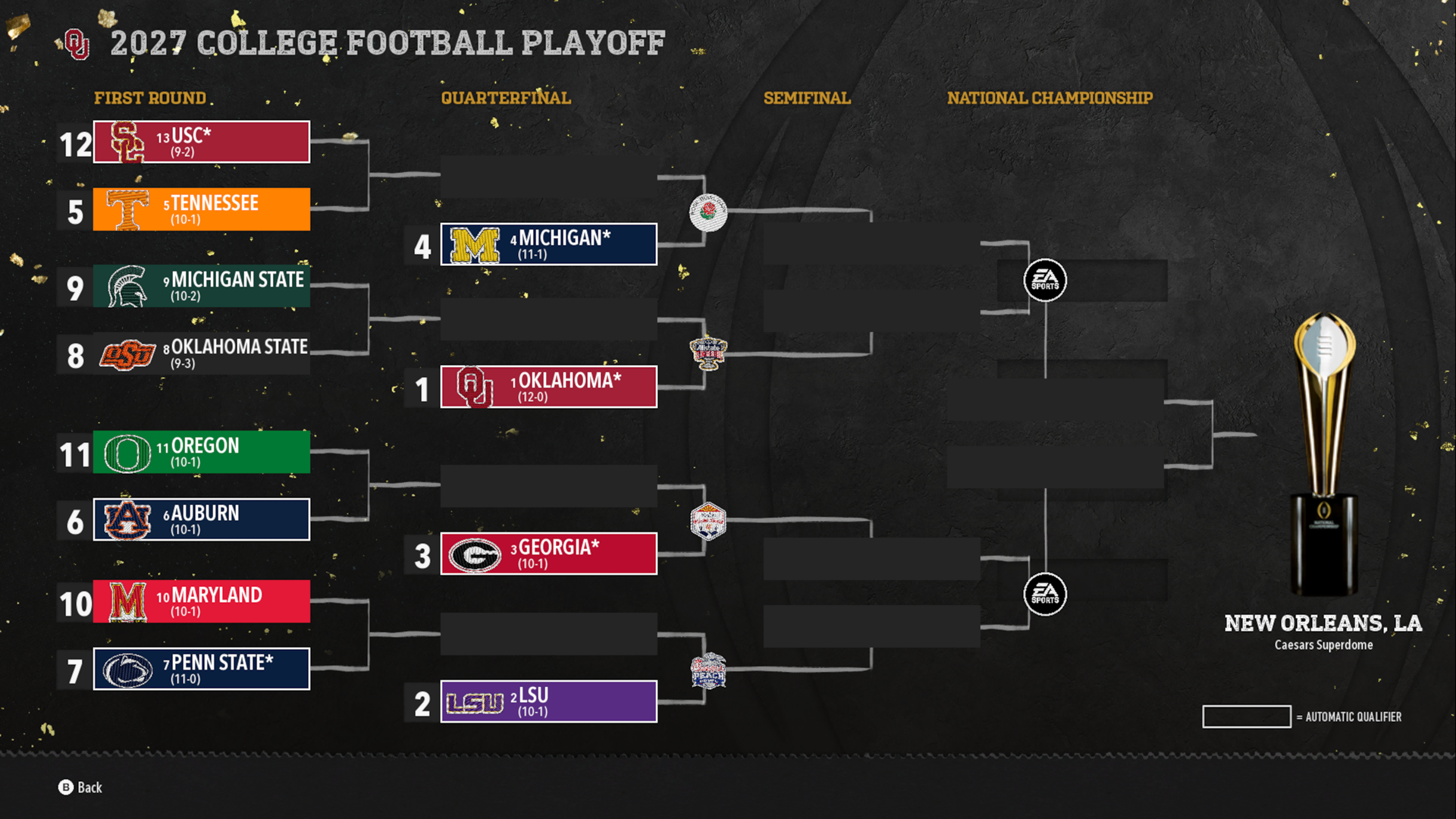
Task: Click the upper EA Sports semifinal badge
Action: (x=1045, y=281)
